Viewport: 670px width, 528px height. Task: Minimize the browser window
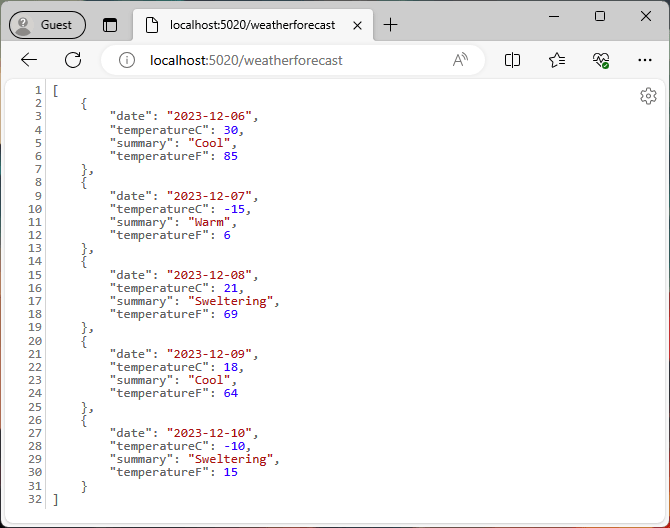pyautogui.click(x=553, y=16)
